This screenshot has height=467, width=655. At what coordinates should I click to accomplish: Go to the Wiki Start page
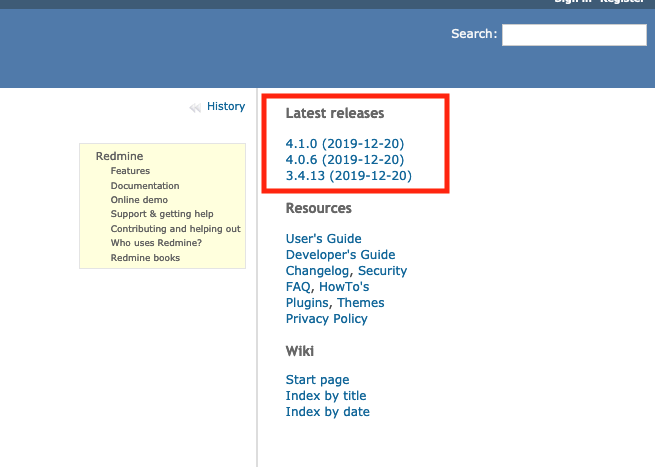pos(317,380)
